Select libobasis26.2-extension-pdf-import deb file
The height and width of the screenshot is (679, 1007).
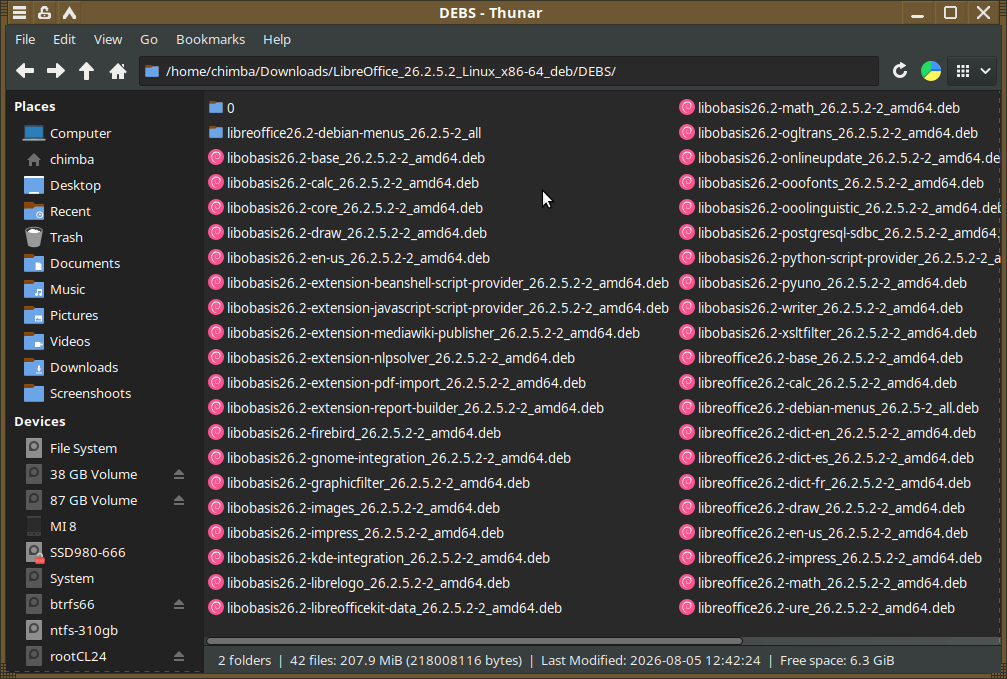(x=397, y=383)
